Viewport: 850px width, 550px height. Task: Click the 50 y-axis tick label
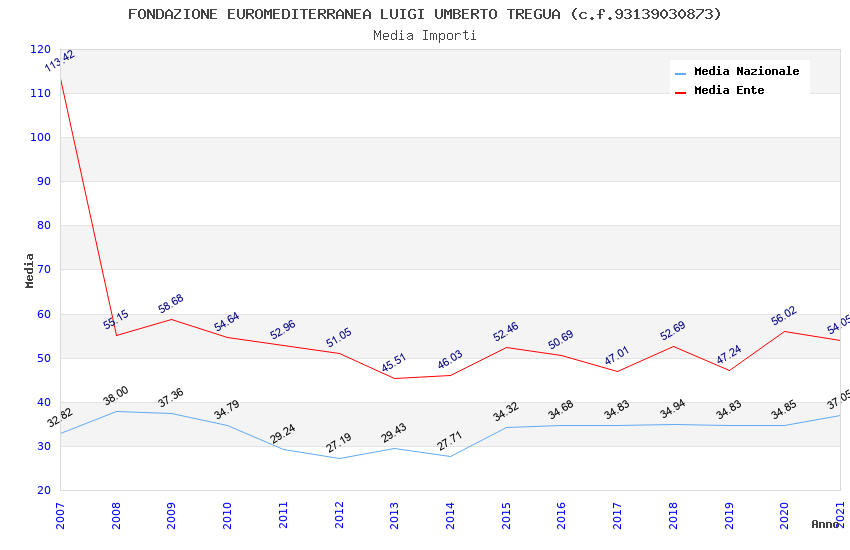pos(44,358)
